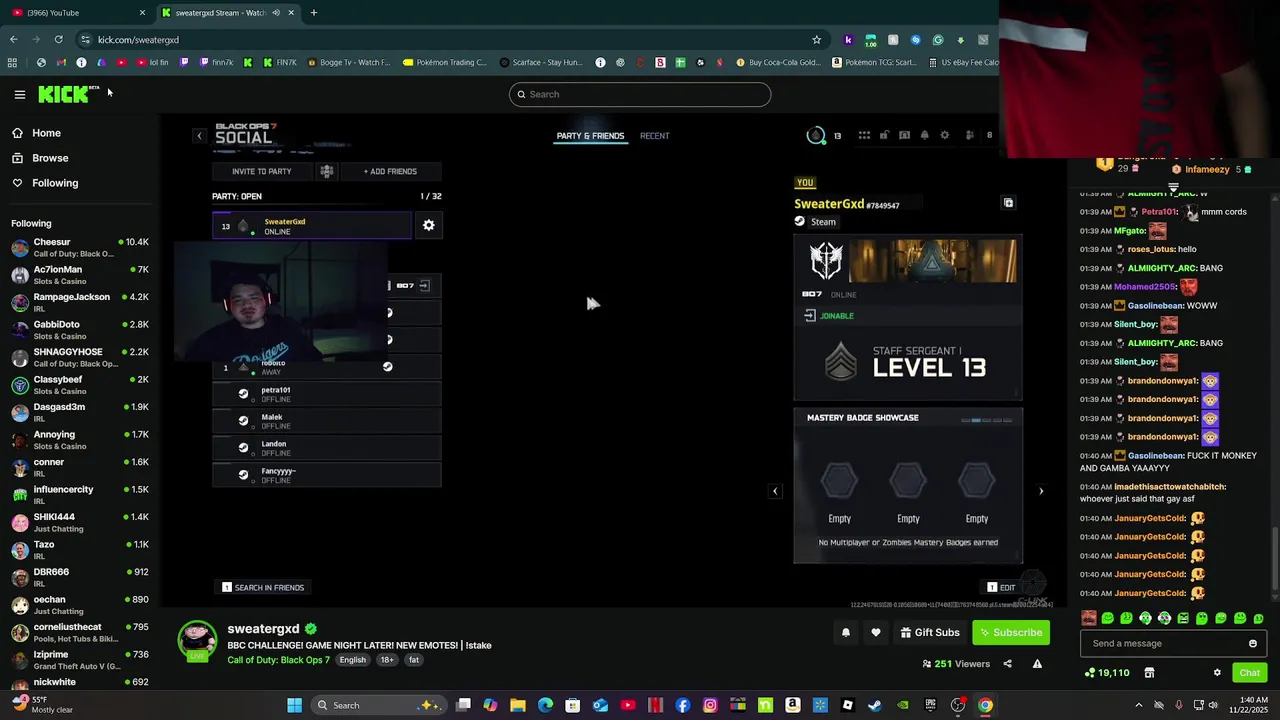The height and width of the screenshot is (720, 1280).
Task: Click the 'fat' stream tag
Action: point(413,660)
